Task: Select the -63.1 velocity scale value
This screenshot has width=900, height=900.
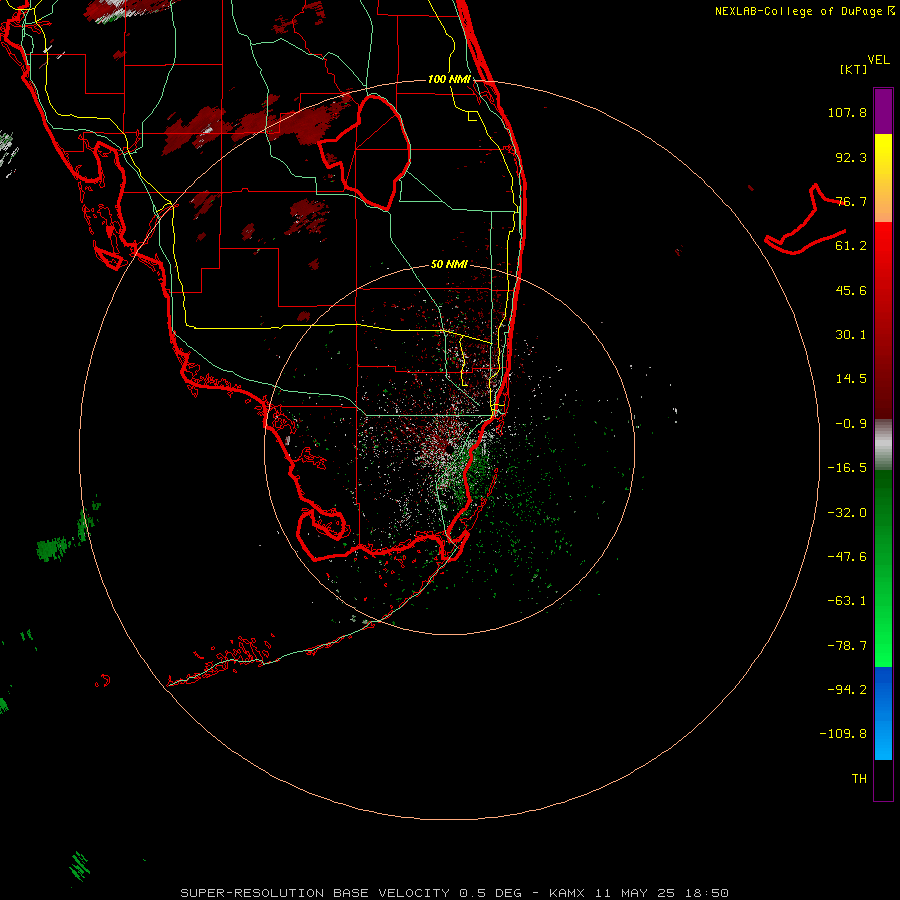Action: 847,601
